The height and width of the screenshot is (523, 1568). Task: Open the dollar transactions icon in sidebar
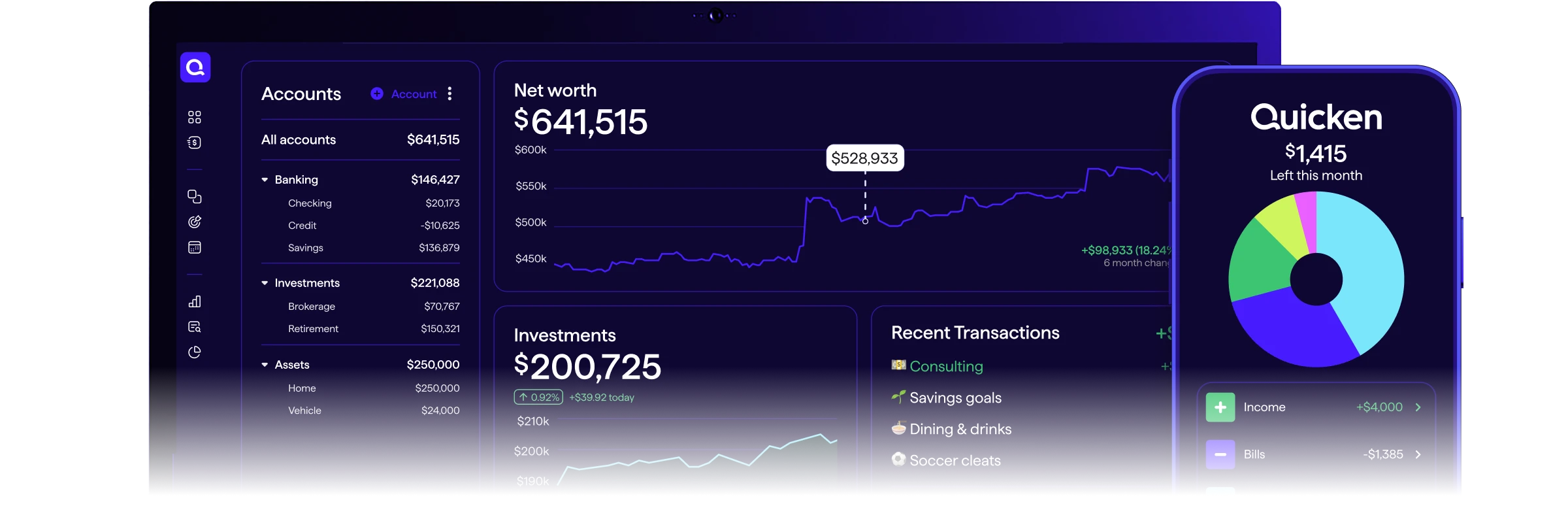[x=195, y=143]
